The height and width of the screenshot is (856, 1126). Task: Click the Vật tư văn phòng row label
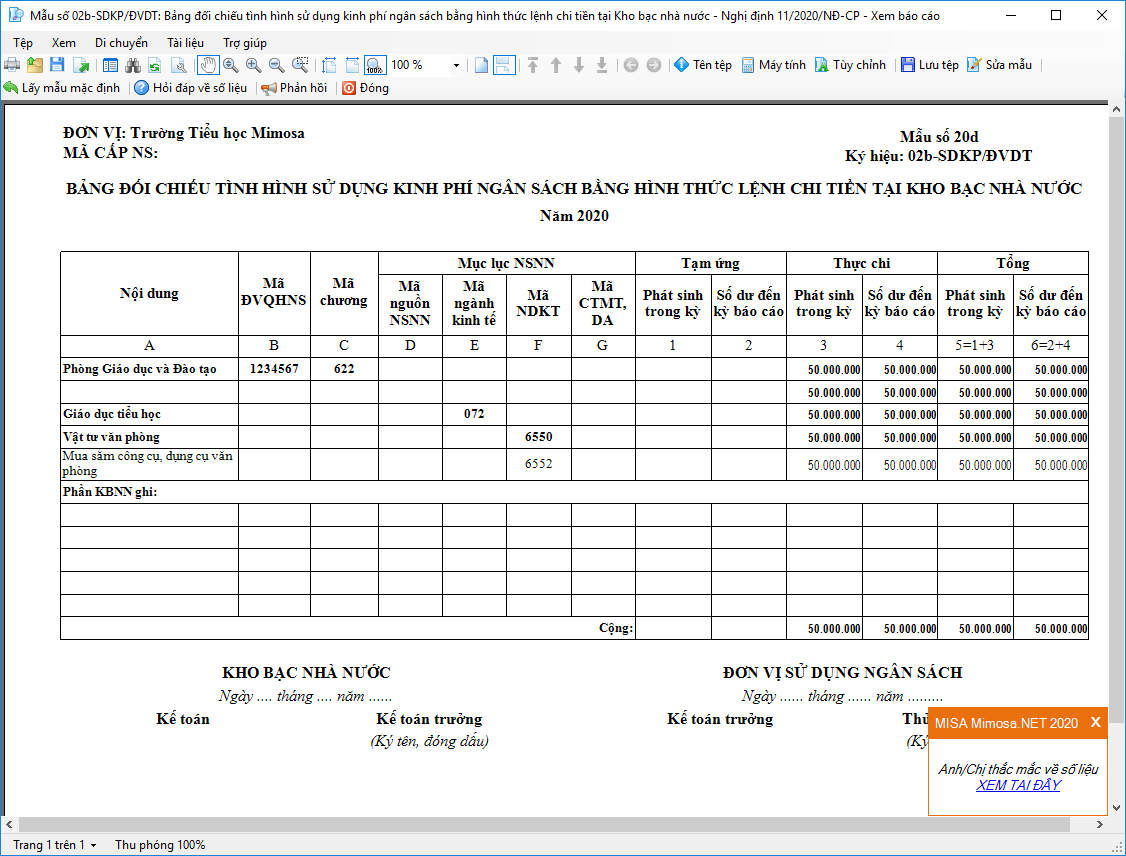[x=111, y=437]
